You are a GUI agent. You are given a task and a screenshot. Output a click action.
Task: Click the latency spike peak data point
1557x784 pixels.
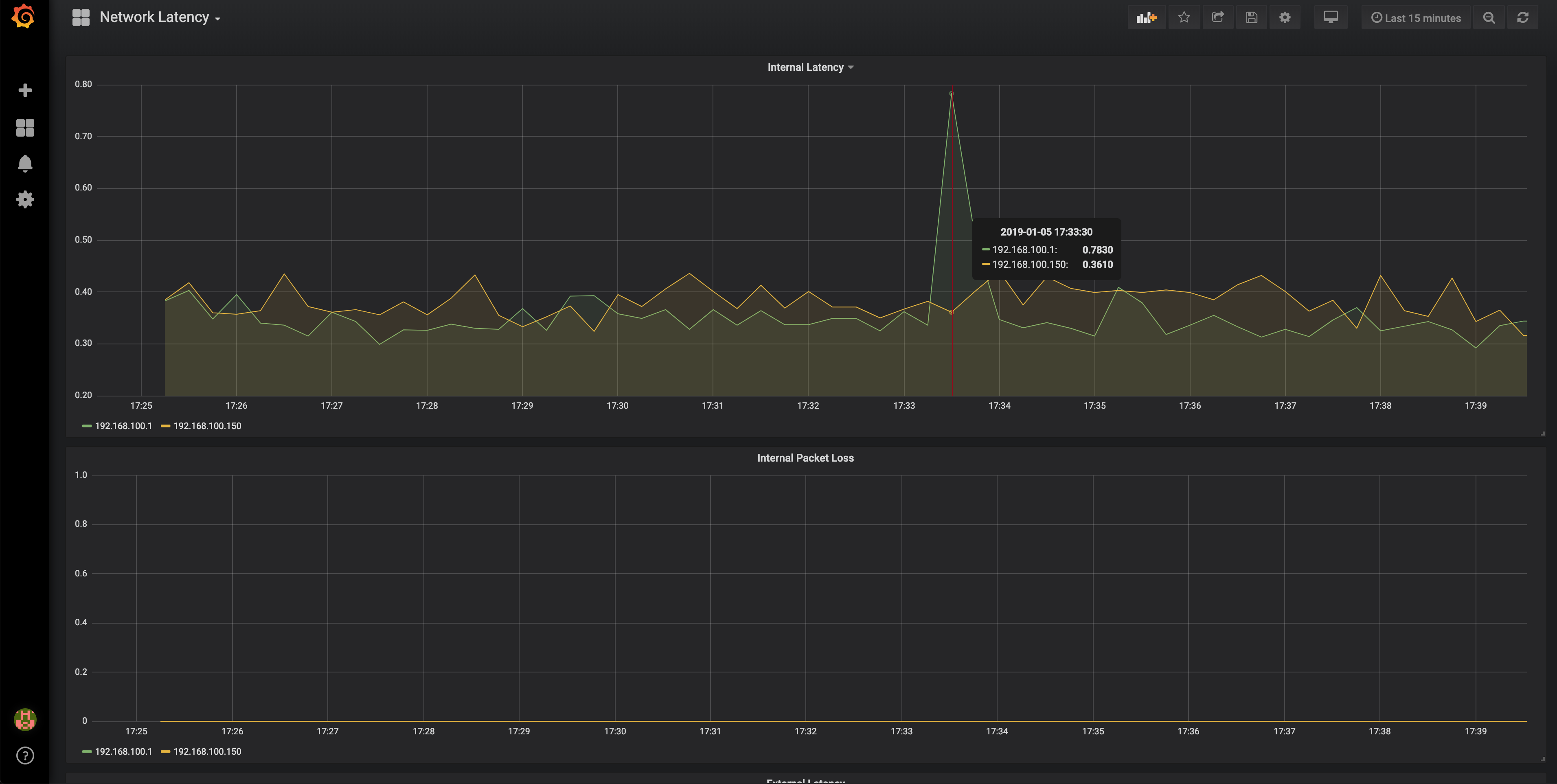(952, 94)
